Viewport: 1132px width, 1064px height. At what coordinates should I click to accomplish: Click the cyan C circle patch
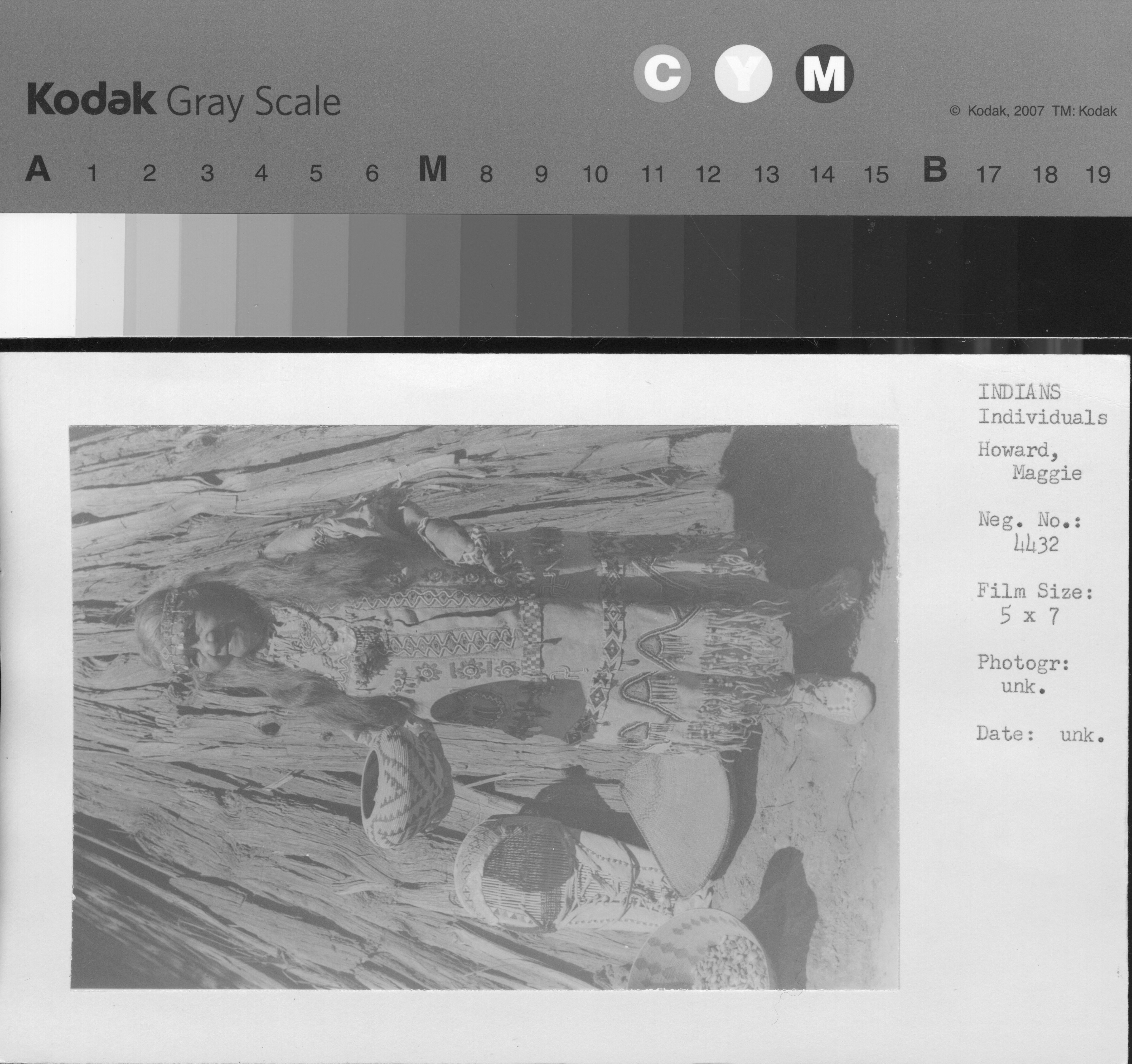[662, 74]
